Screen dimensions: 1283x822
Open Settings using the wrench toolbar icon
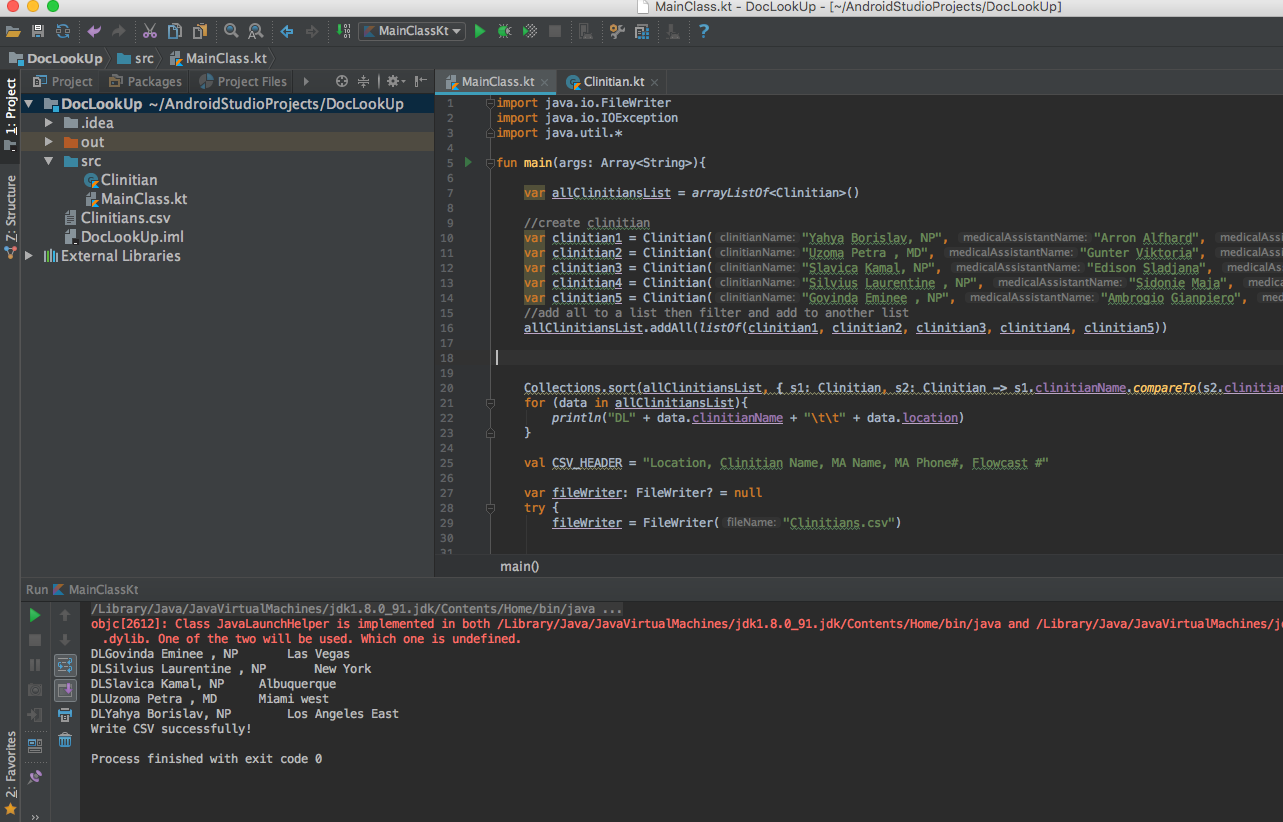[x=617, y=32]
